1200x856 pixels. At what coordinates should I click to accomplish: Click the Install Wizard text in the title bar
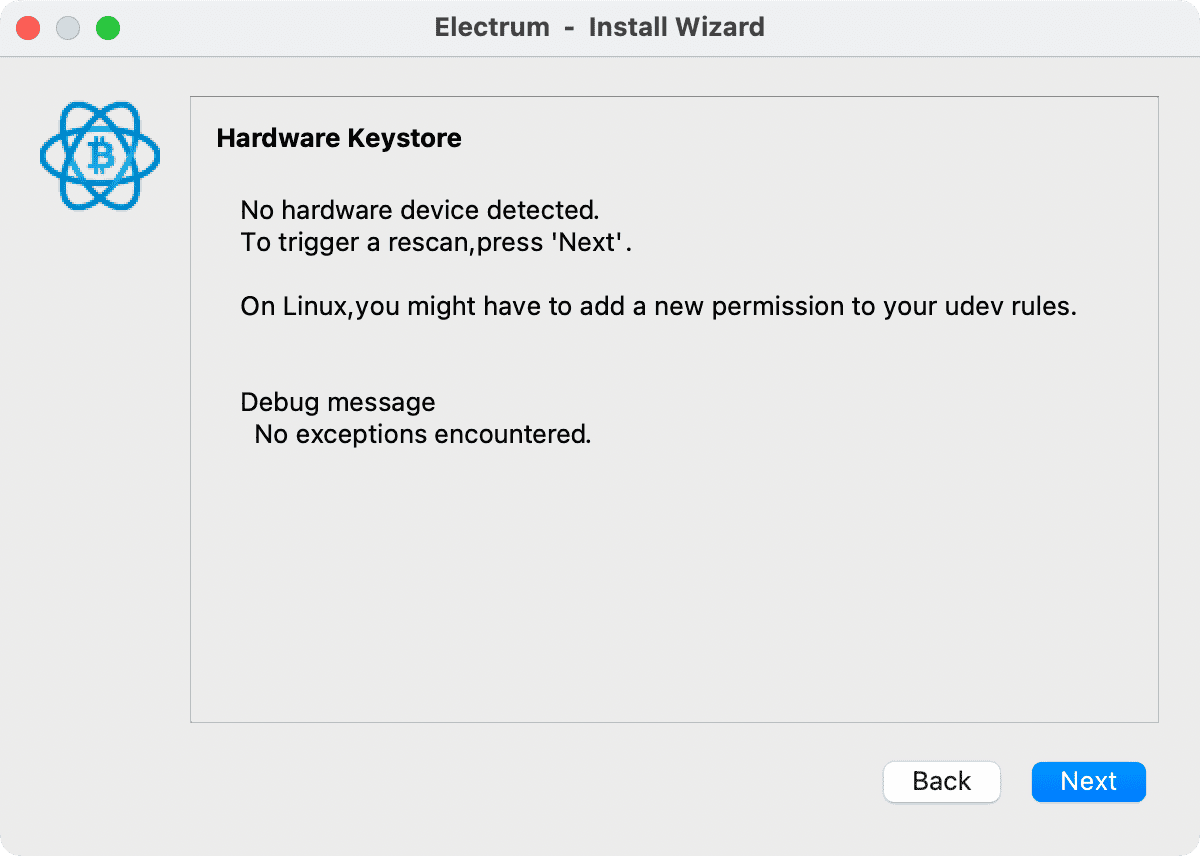[677, 27]
